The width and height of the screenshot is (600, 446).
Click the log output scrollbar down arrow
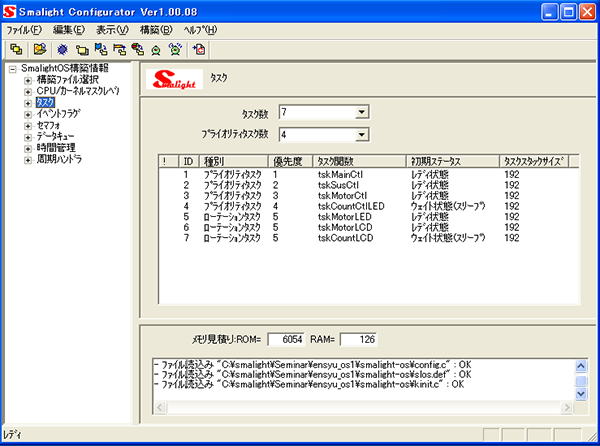pyautogui.click(x=581, y=394)
